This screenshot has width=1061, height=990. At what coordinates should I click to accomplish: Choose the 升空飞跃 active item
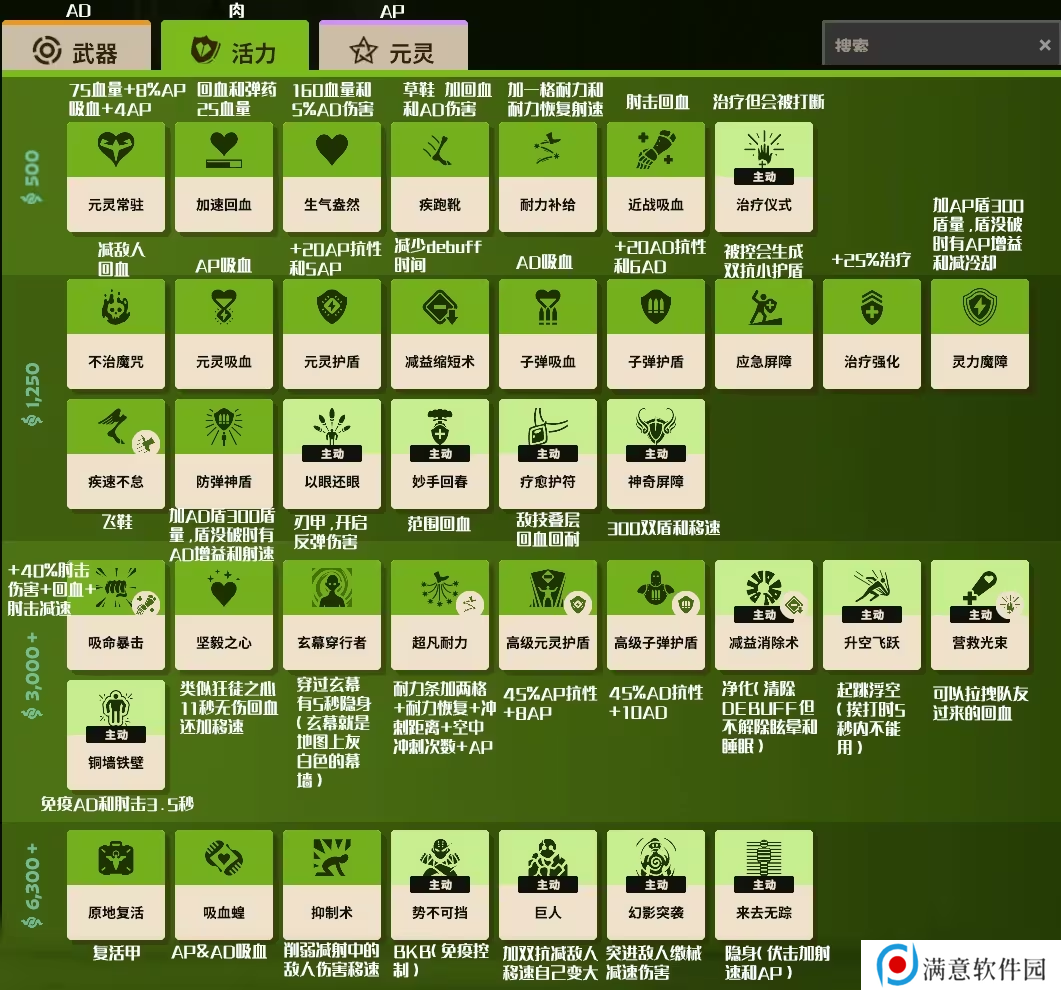tap(872, 615)
